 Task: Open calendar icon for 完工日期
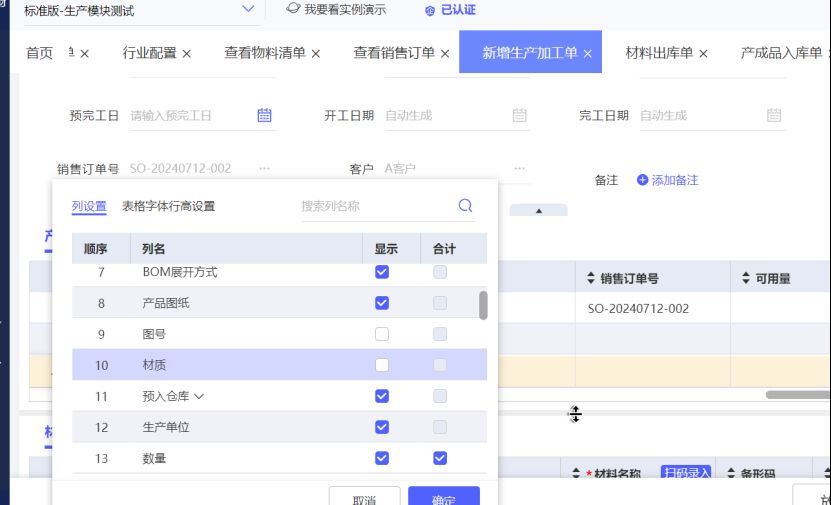tap(773, 115)
